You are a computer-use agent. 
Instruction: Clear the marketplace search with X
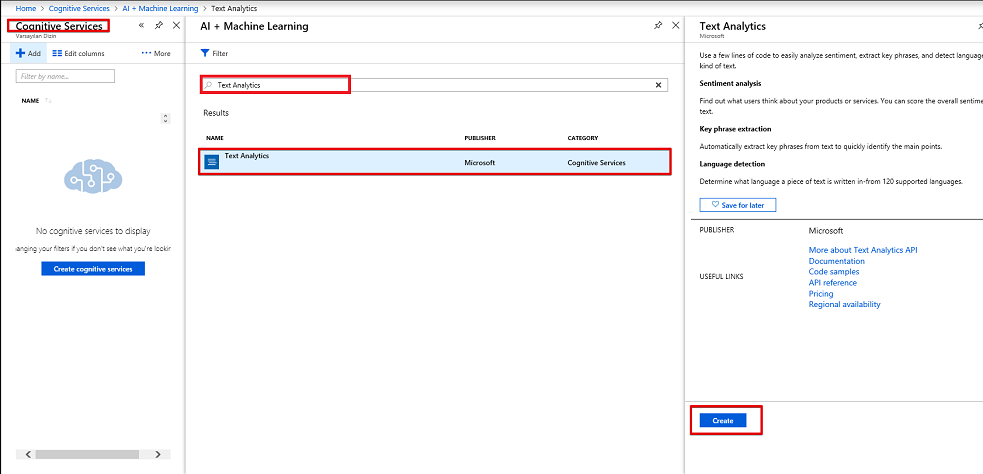[658, 85]
